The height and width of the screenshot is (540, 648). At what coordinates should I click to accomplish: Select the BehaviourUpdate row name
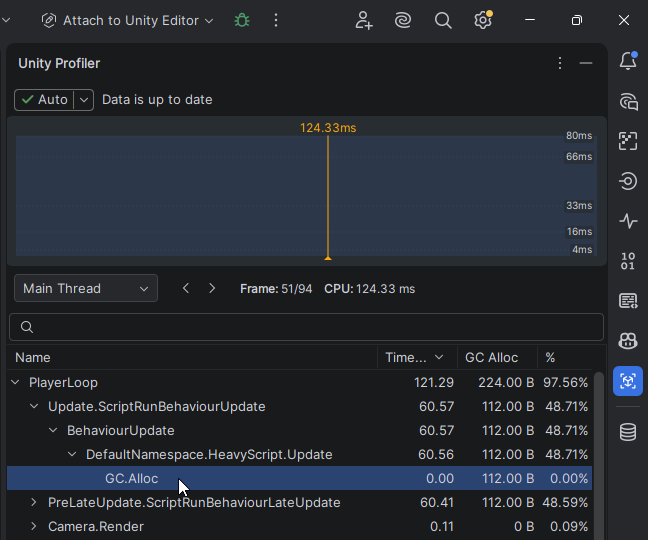click(121, 431)
